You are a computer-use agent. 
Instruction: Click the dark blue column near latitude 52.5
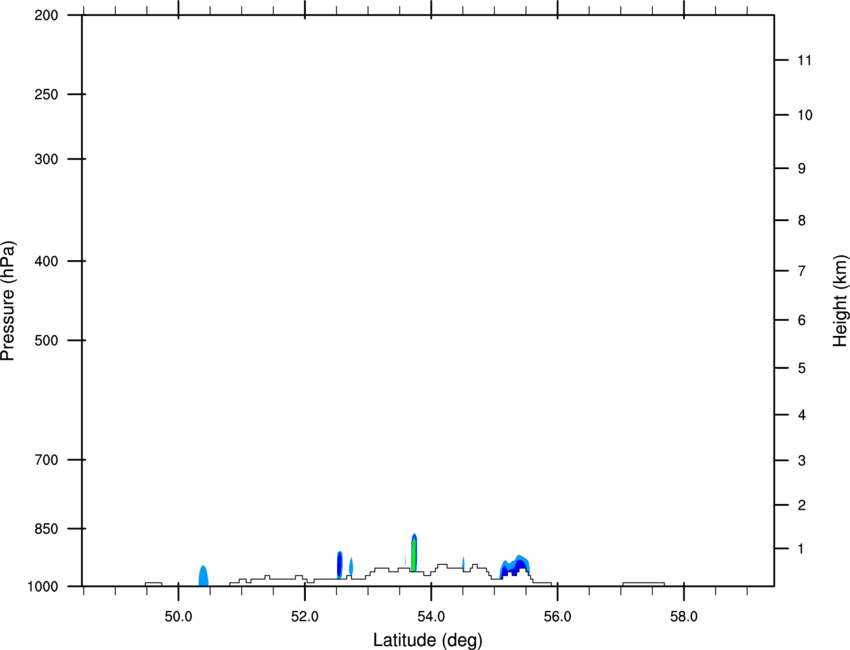coord(339,564)
